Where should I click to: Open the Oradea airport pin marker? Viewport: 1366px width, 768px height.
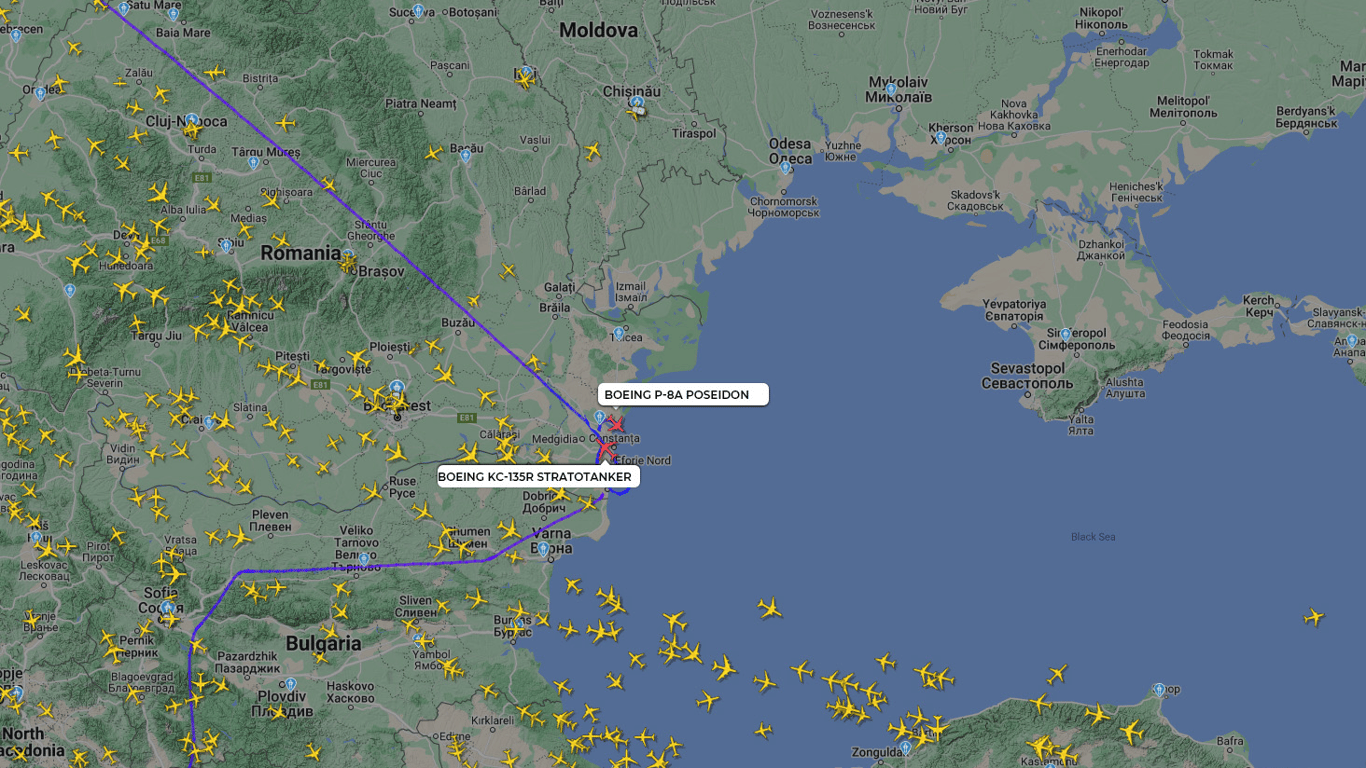(40, 93)
